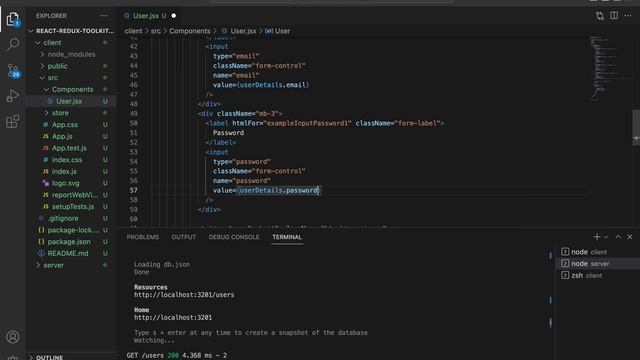
Task: Create a new terminal with plus icon
Action: click(597, 237)
